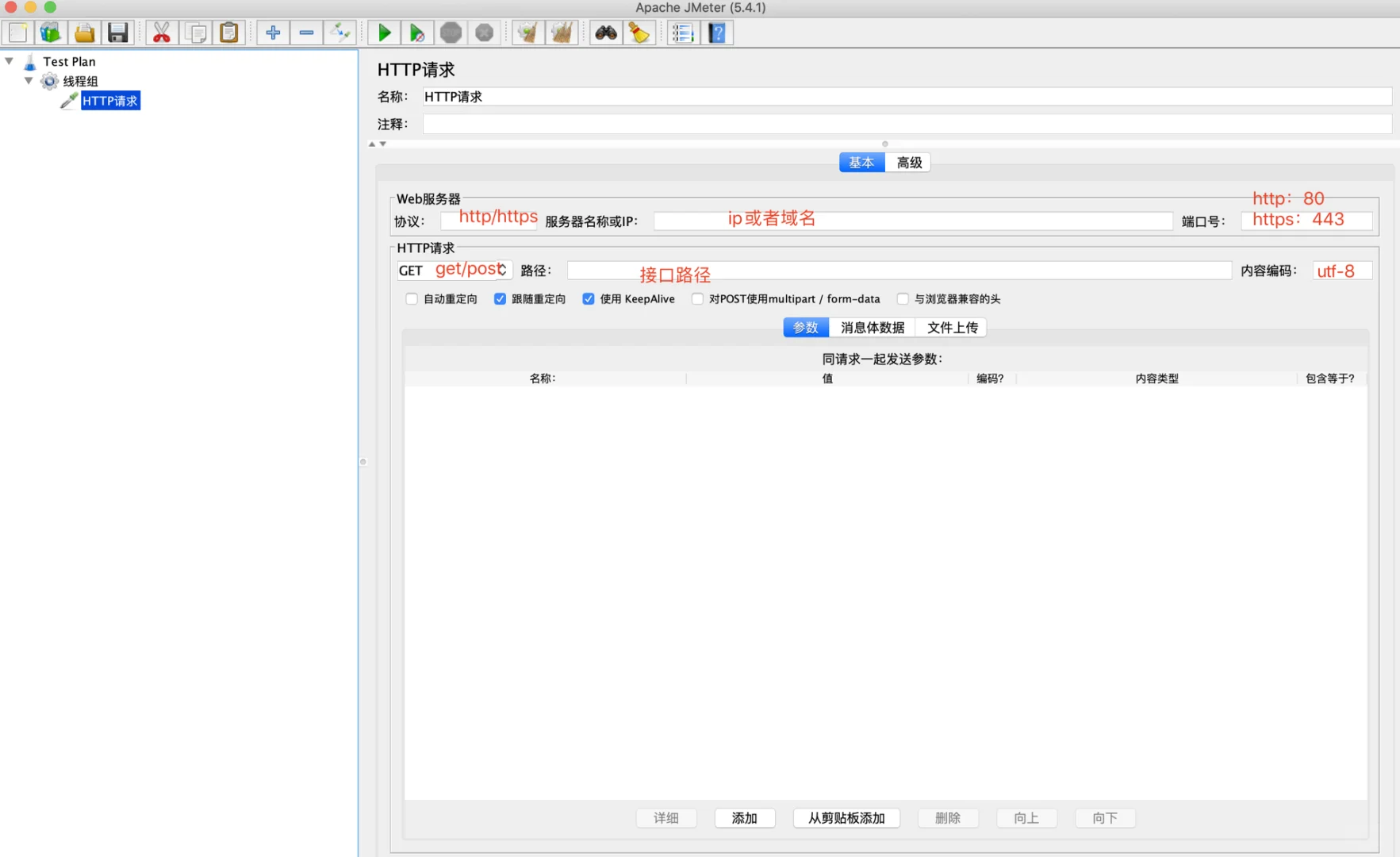Click the Start no pauses icon
The width and height of the screenshot is (1400, 857).
tap(417, 33)
